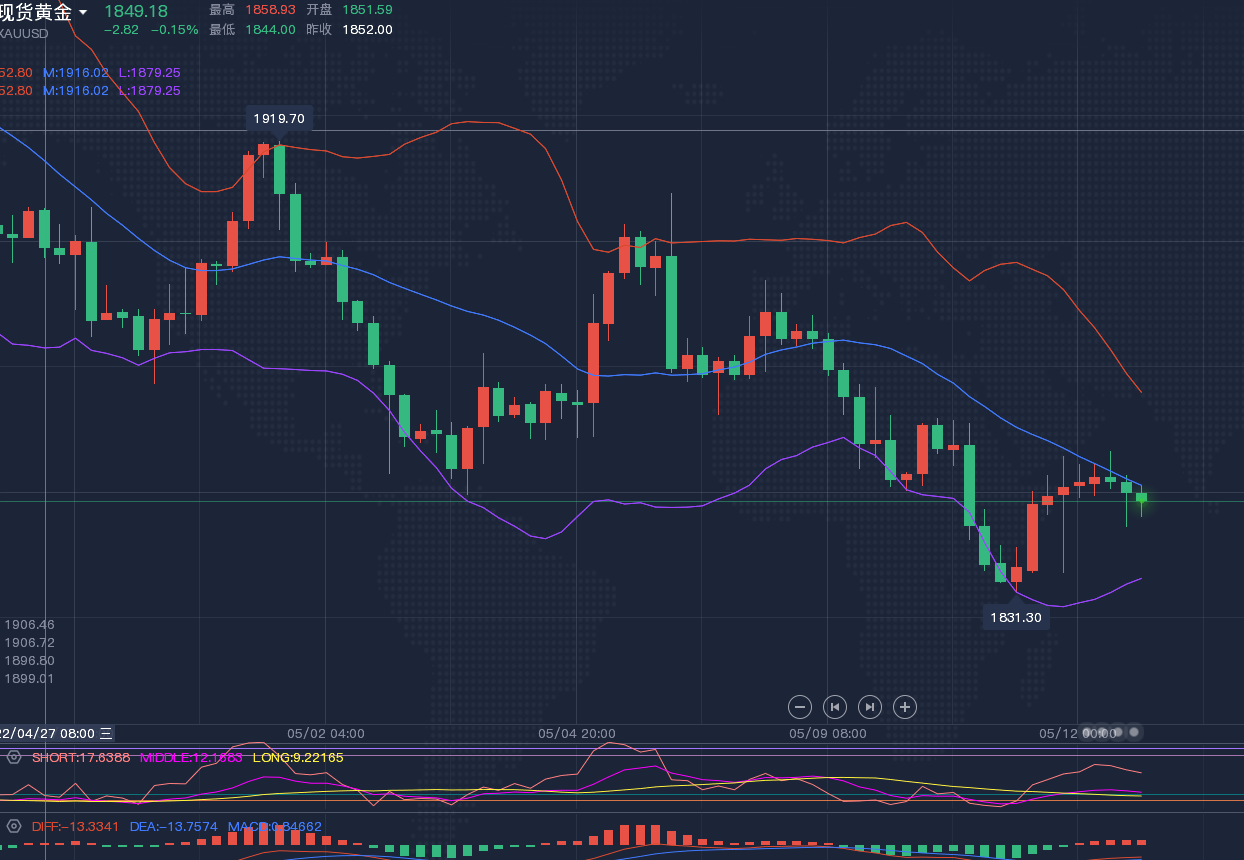Click the 最高 1858.93 high price value

tap(270, 9)
